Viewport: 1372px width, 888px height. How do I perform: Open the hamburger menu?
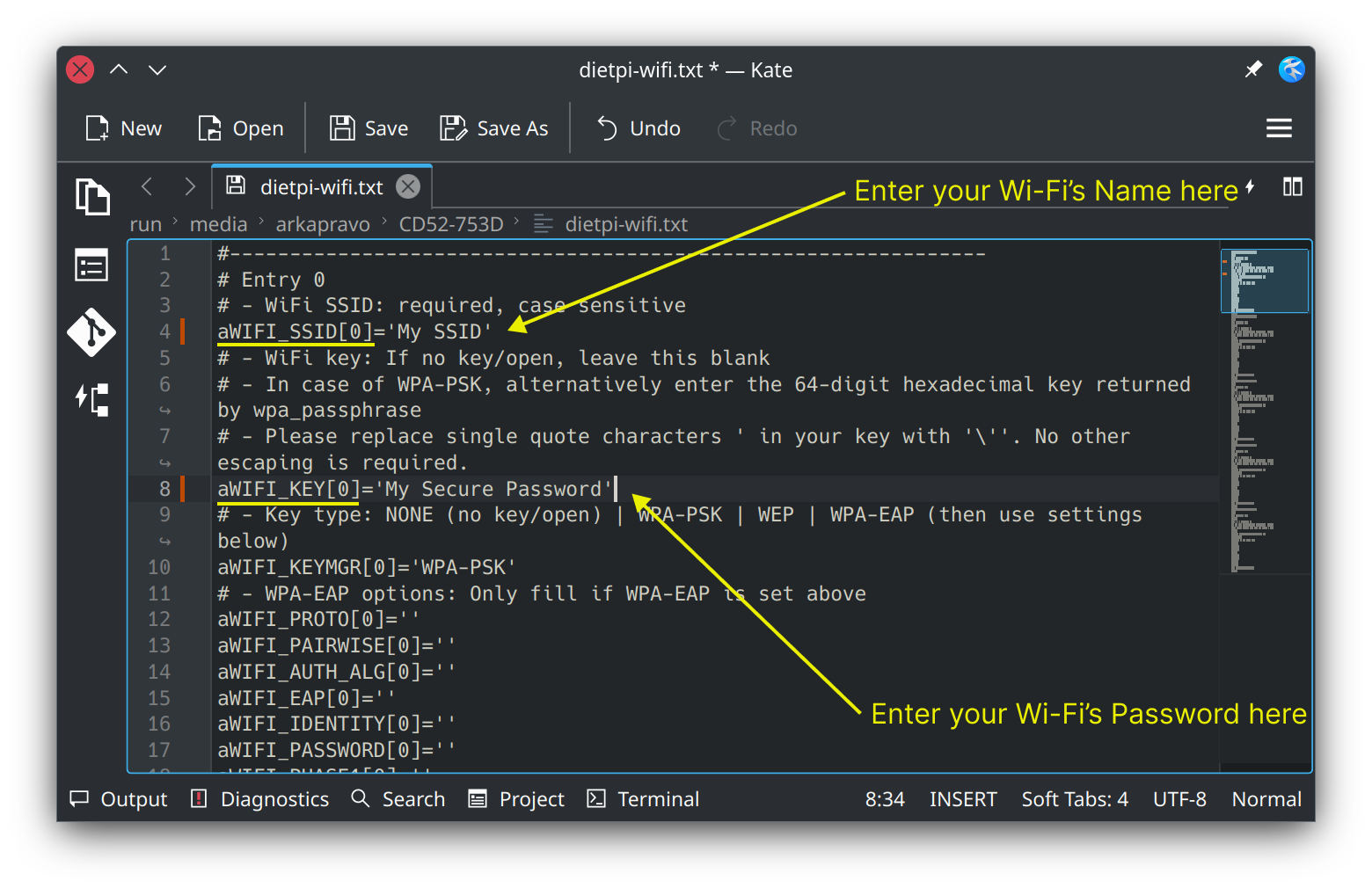coord(1278,128)
